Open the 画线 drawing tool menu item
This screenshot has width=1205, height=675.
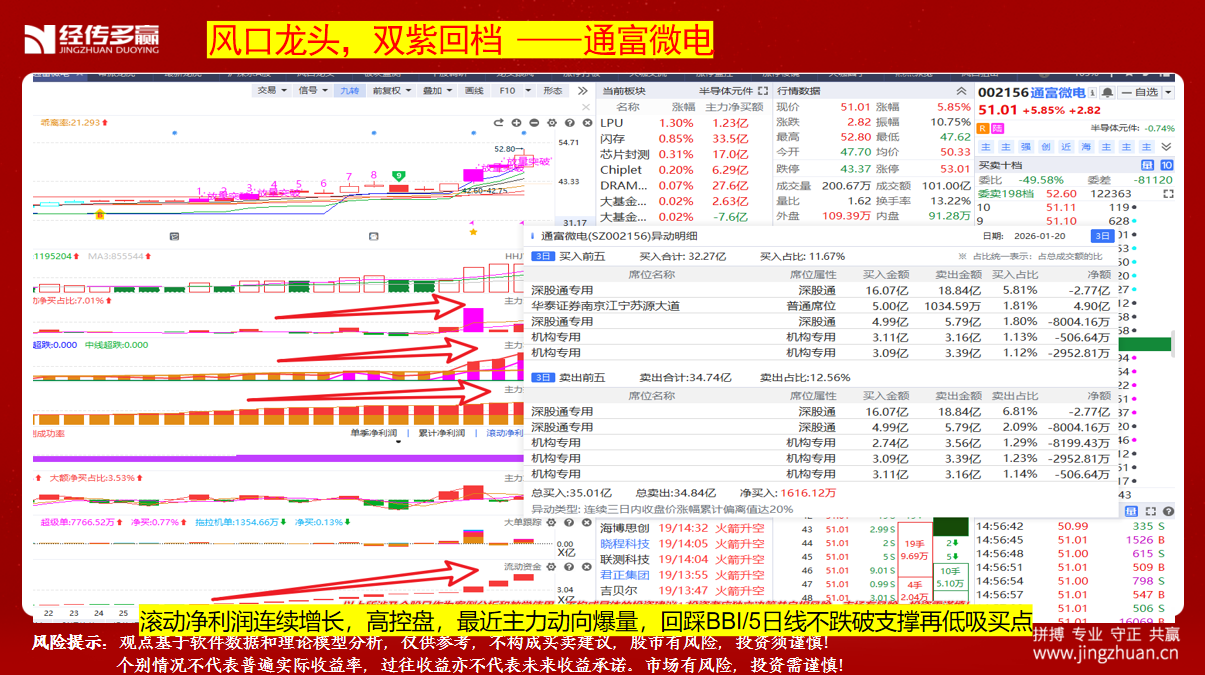(474, 90)
